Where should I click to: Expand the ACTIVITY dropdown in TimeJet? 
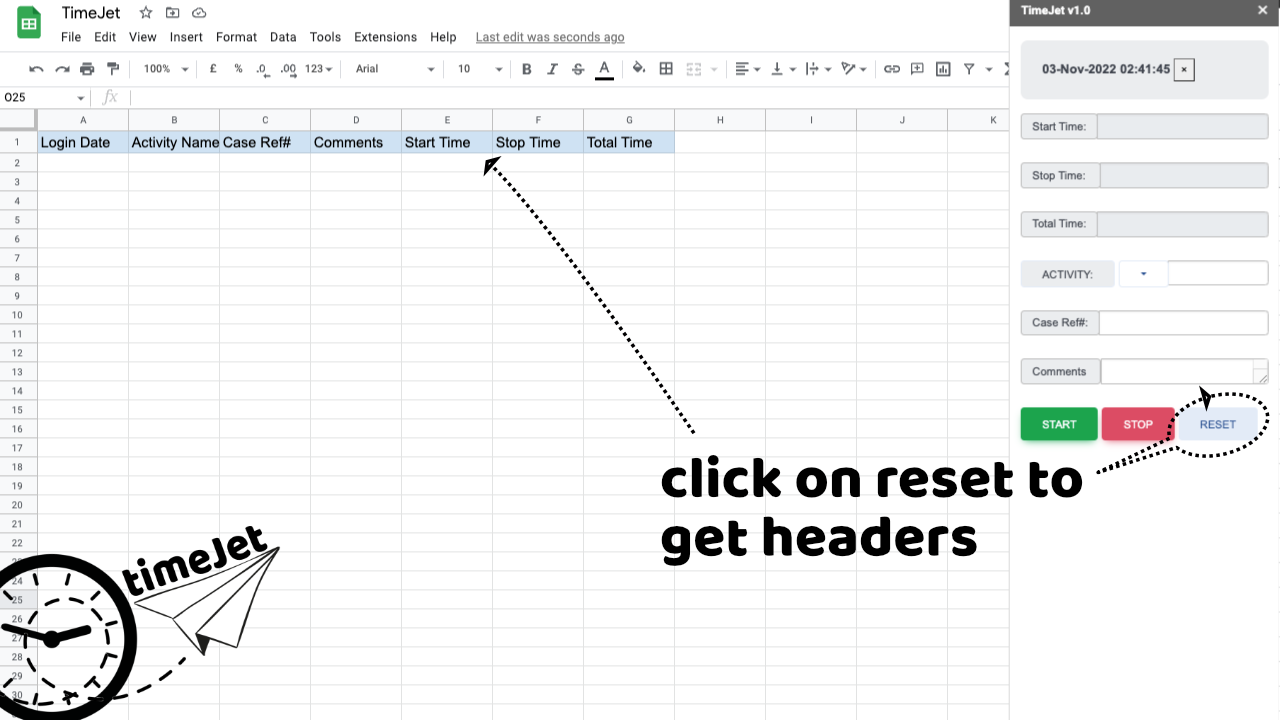[1143, 274]
